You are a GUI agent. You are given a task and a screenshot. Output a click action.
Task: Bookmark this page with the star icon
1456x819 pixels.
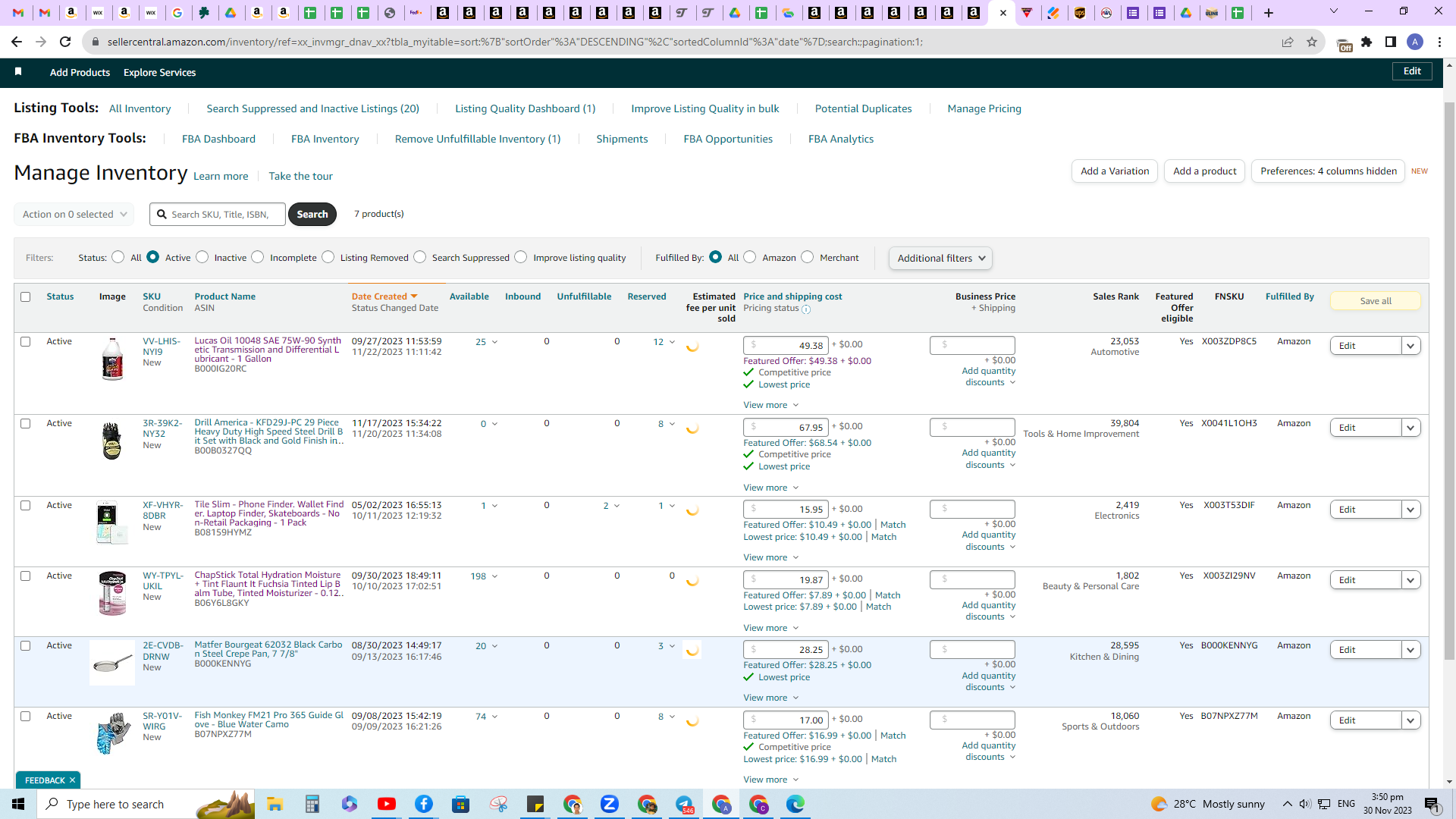(x=1312, y=42)
